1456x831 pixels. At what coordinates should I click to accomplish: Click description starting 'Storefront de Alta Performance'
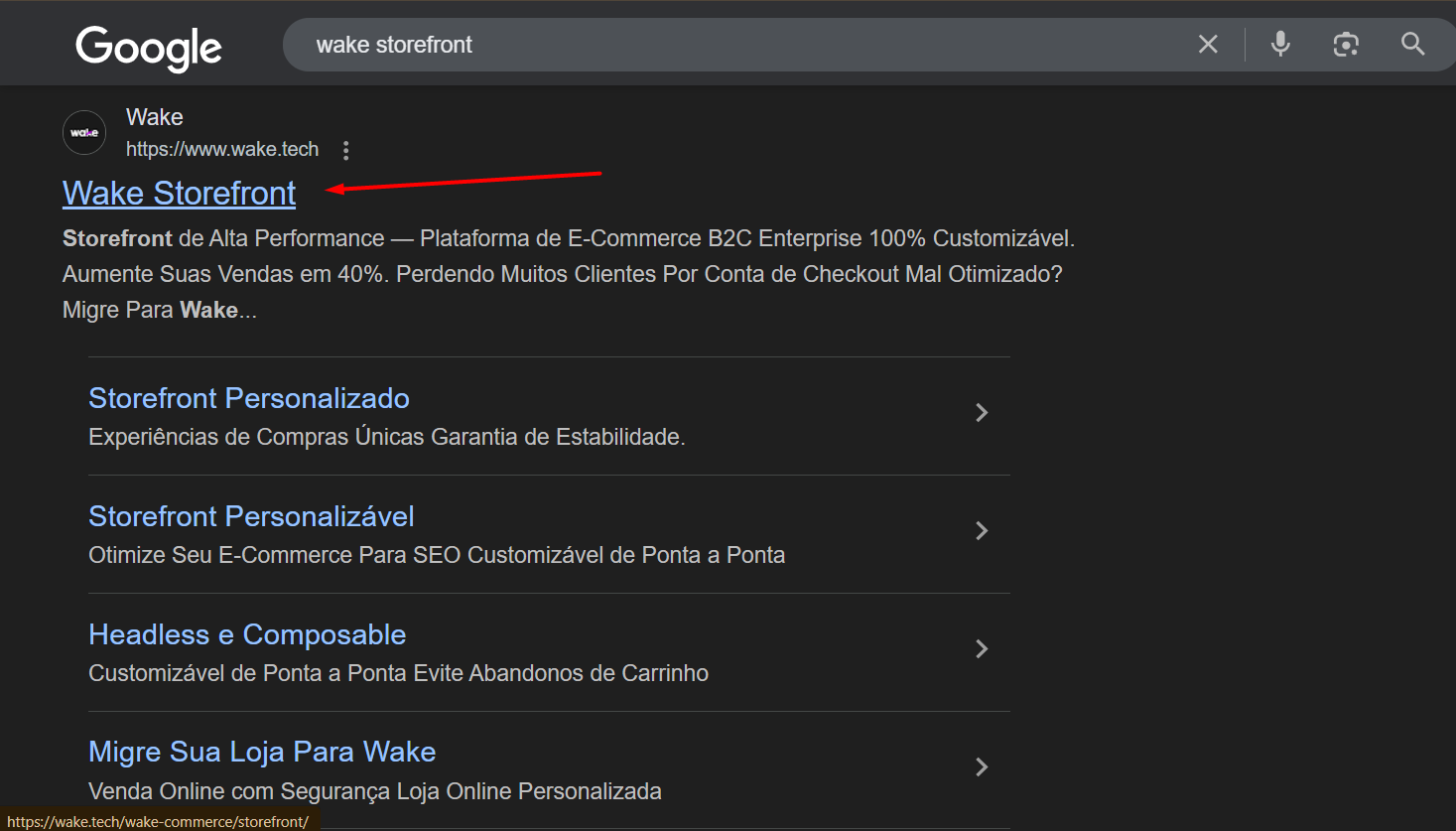(569, 274)
